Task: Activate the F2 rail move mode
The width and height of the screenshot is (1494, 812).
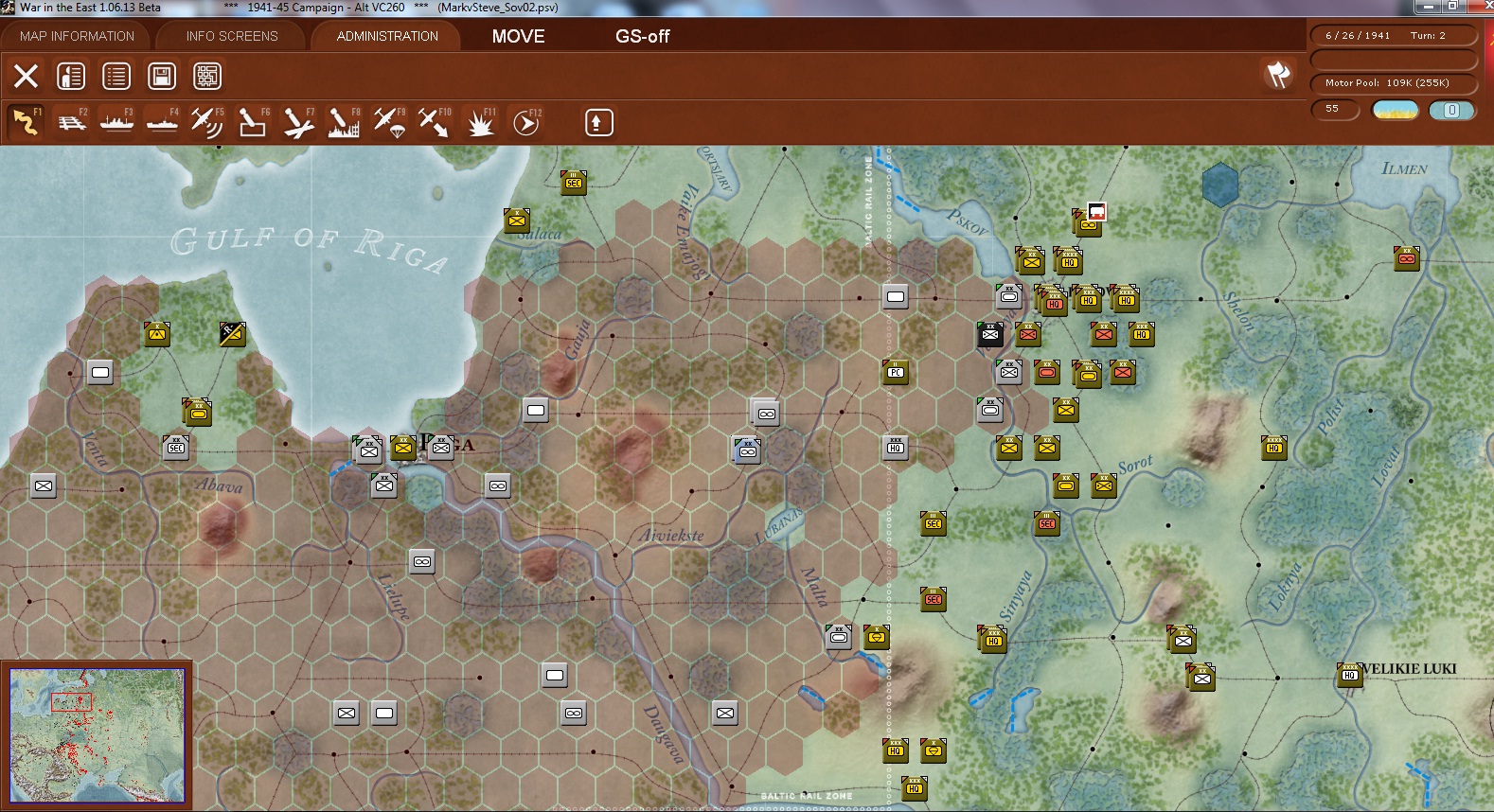Action: [x=72, y=122]
